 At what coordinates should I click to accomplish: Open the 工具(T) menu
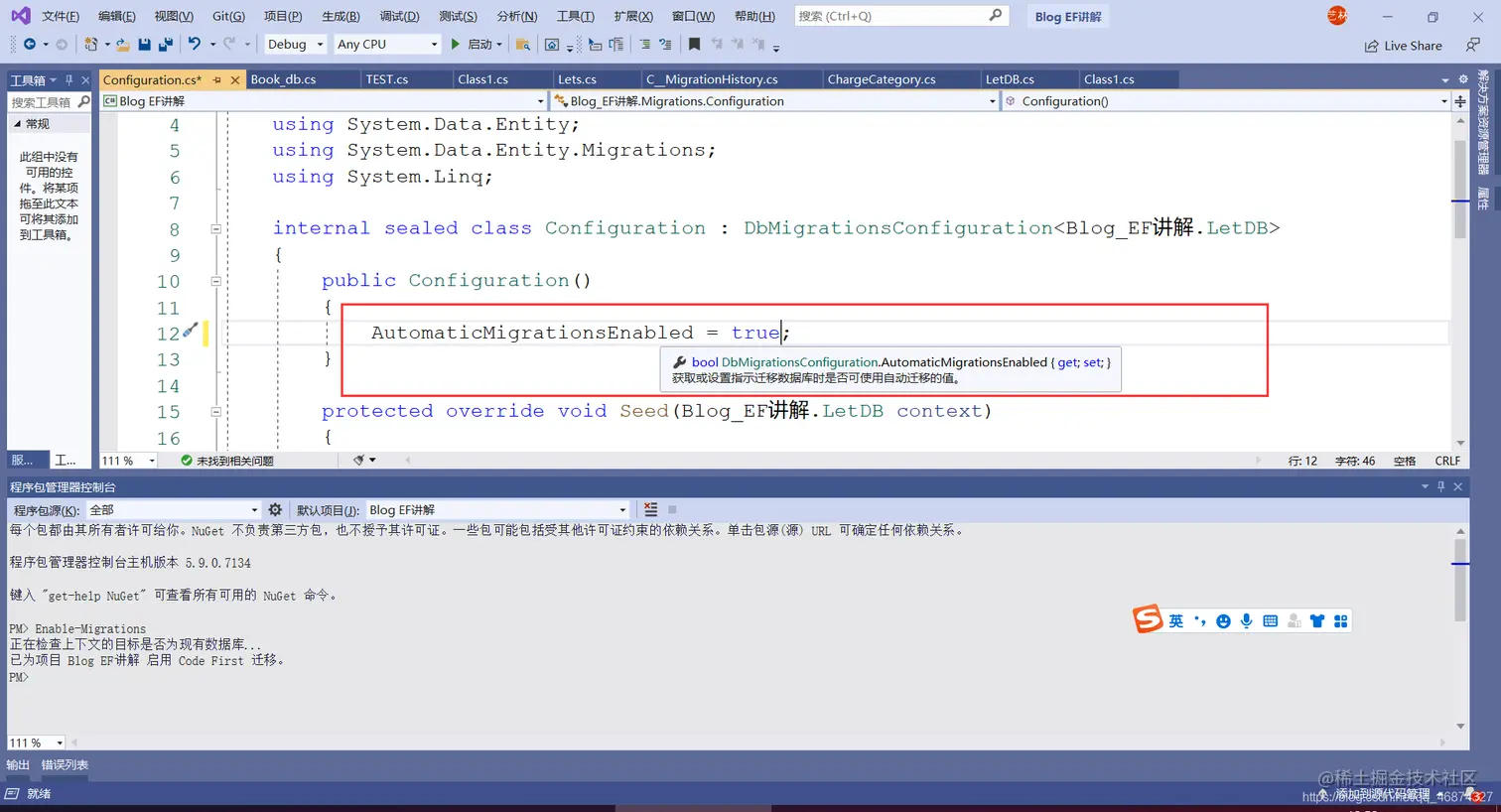[575, 16]
